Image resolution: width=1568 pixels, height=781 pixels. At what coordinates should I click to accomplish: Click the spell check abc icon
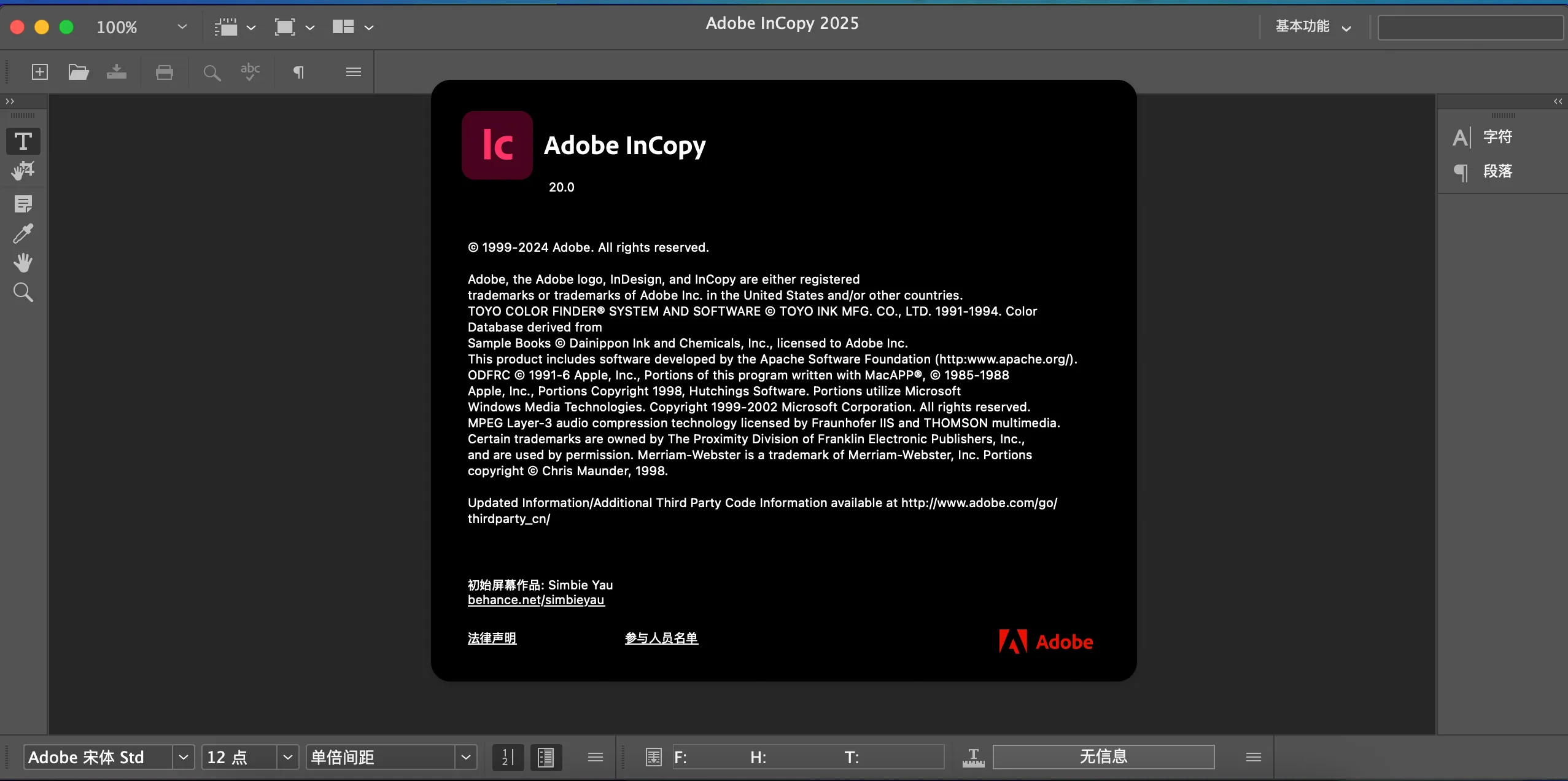[x=250, y=72]
